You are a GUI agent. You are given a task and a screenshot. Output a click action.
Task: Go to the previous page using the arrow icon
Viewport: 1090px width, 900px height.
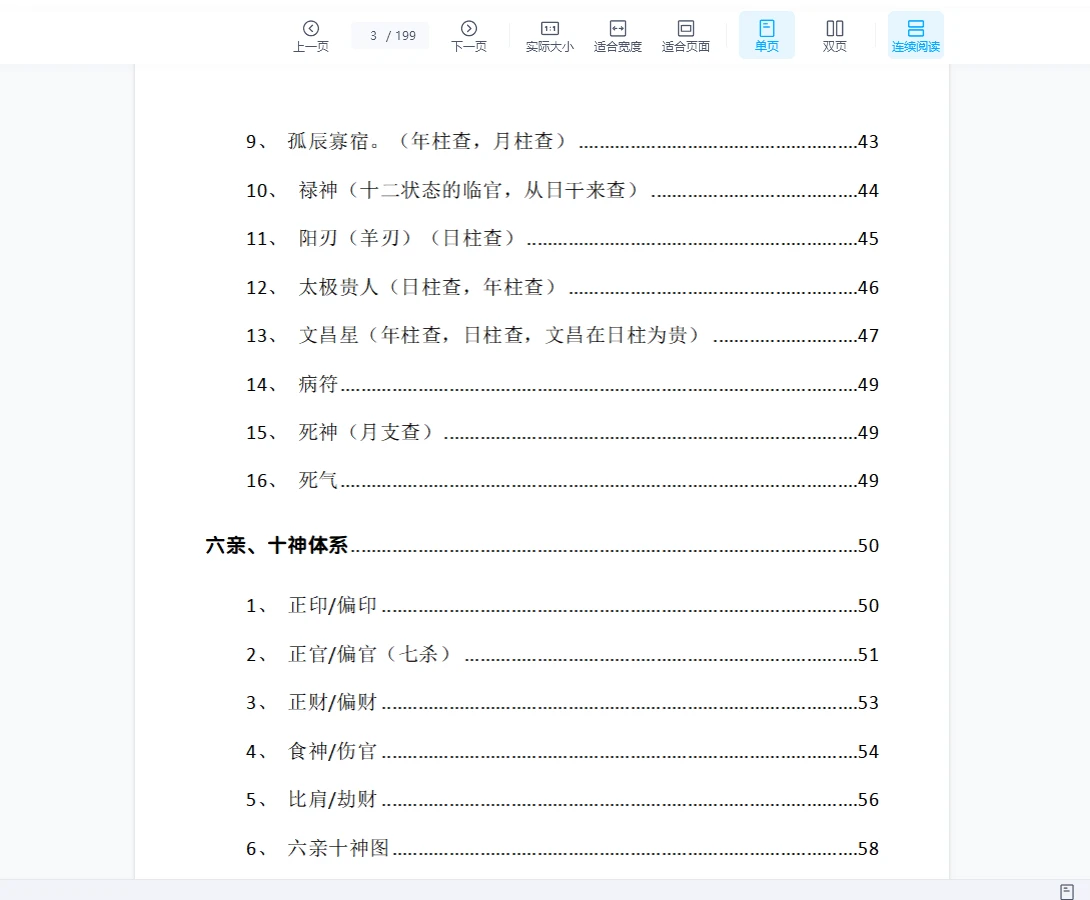tap(310, 30)
